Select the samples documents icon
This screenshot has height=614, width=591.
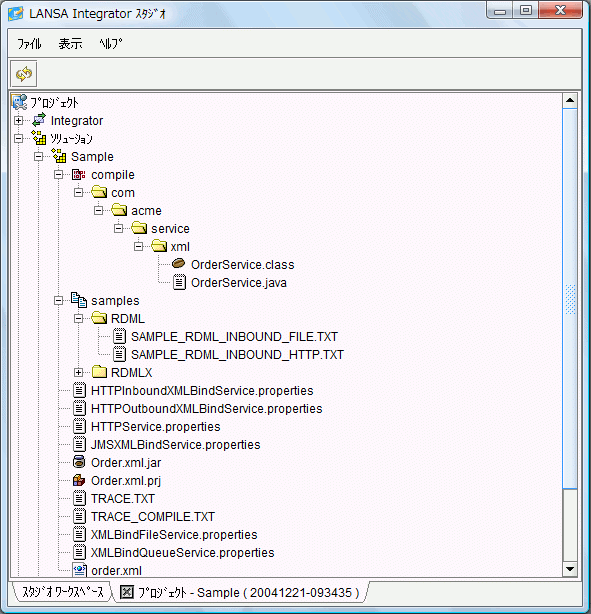pos(79,300)
